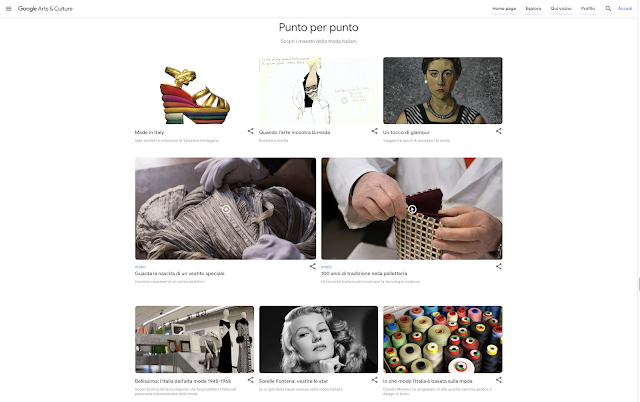Share In che modo l'Italia story
640x402 pixels.
[x=498, y=380]
